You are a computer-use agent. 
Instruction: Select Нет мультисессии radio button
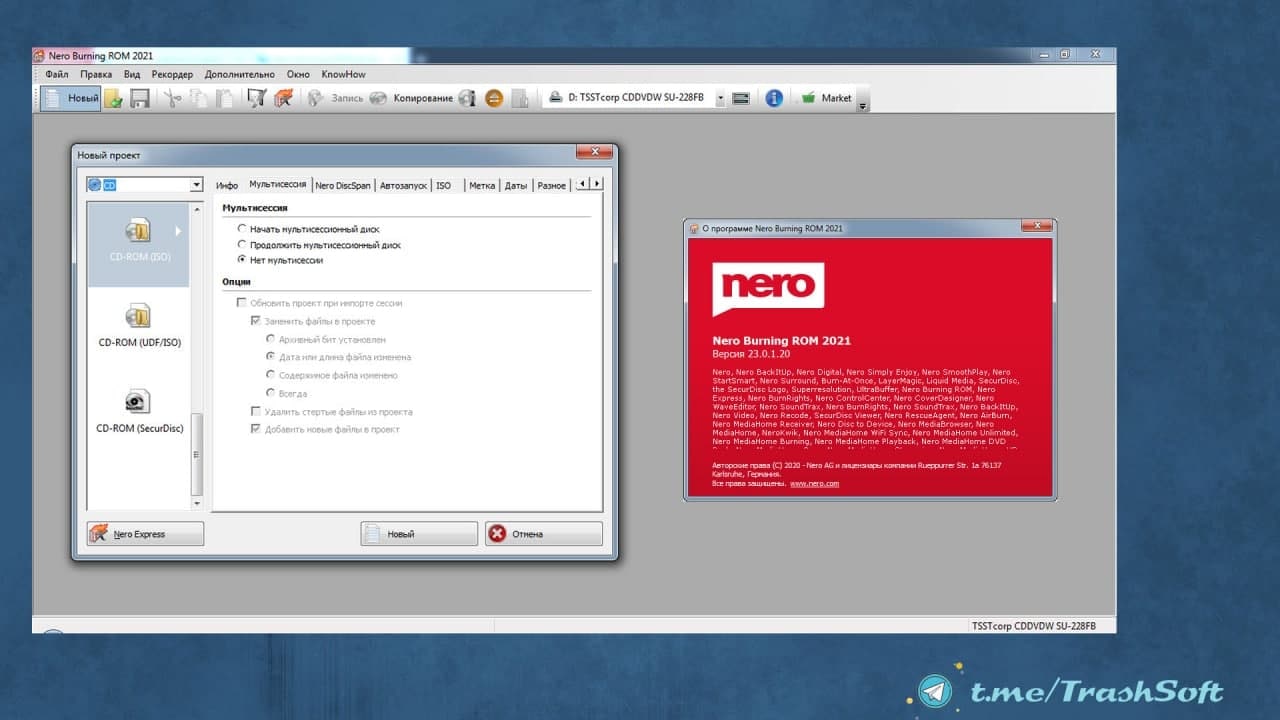pyautogui.click(x=241, y=260)
